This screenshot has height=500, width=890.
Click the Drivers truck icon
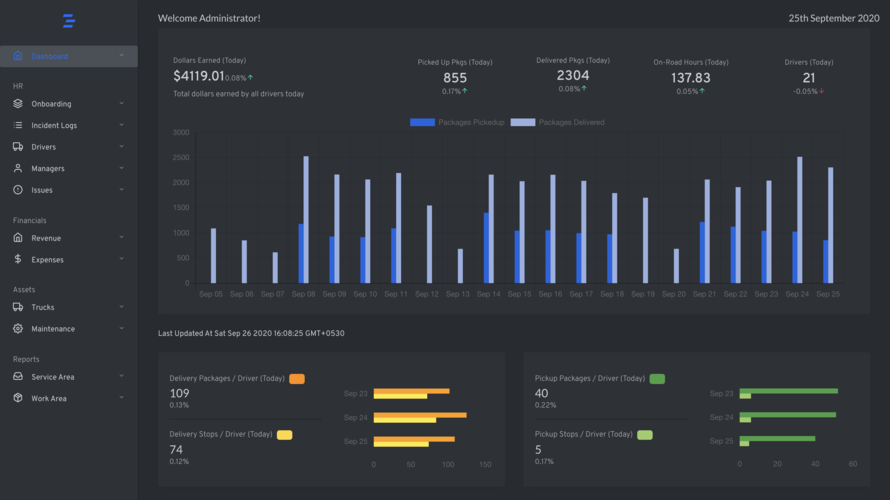click(18, 146)
